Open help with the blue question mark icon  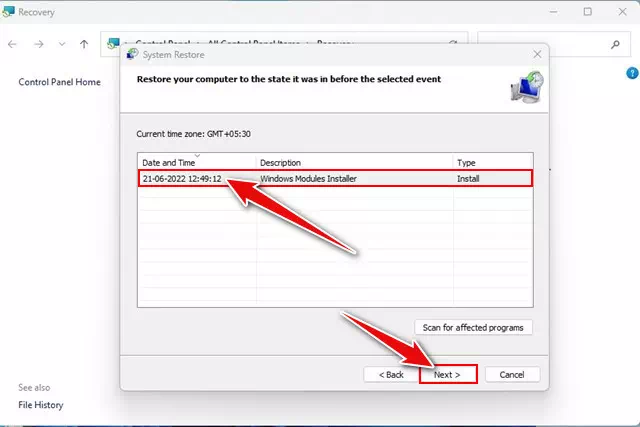pyautogui.click(x=632, y=73)
